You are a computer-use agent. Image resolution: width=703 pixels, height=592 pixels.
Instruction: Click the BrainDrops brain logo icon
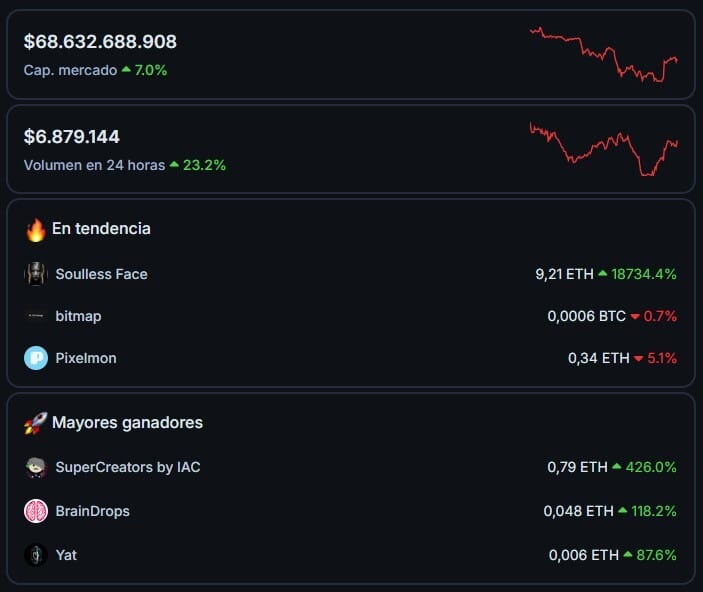[x=36, y=511]
